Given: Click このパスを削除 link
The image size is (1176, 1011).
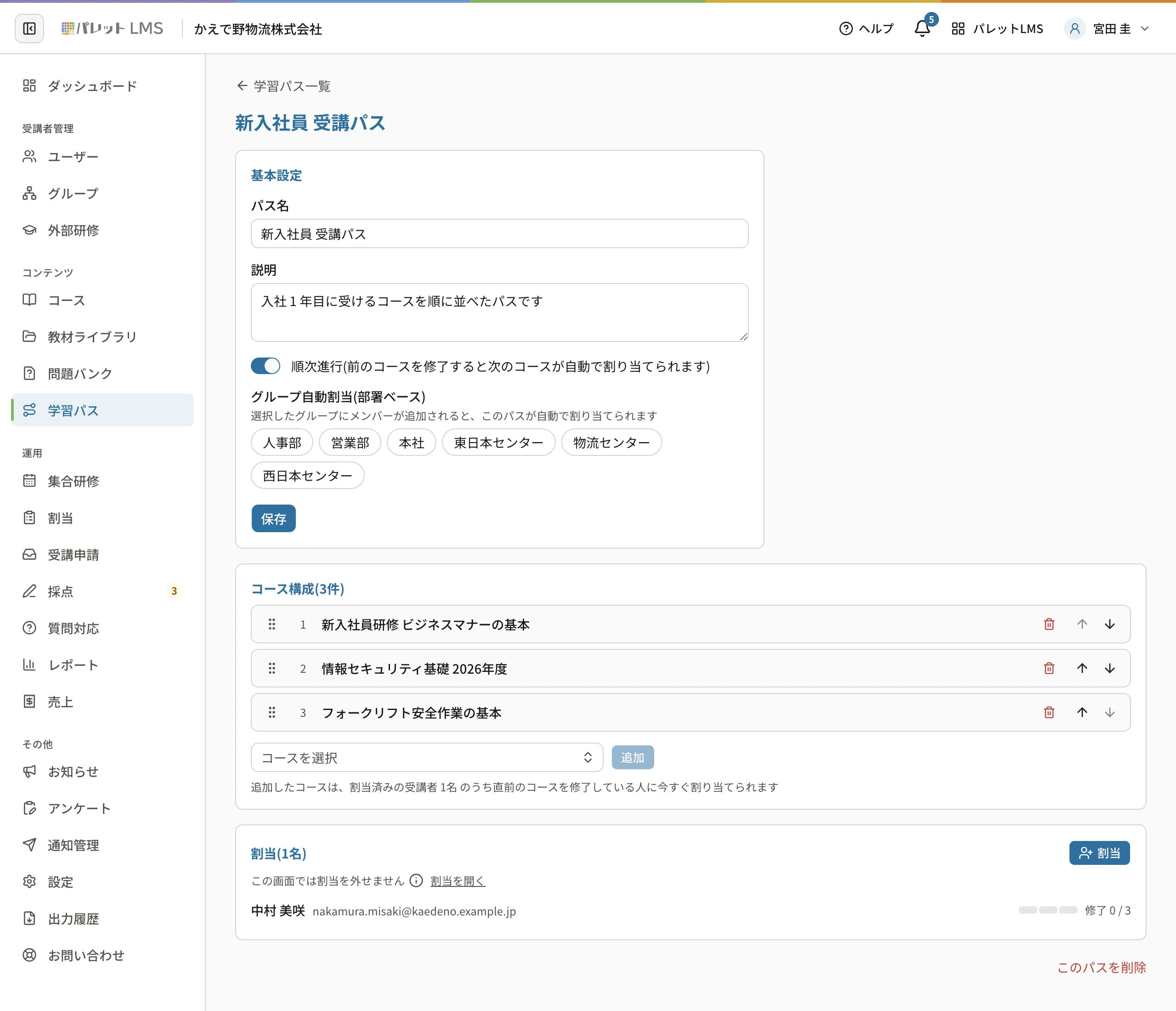Looking at the screenshot, I should pos(1102,967).
